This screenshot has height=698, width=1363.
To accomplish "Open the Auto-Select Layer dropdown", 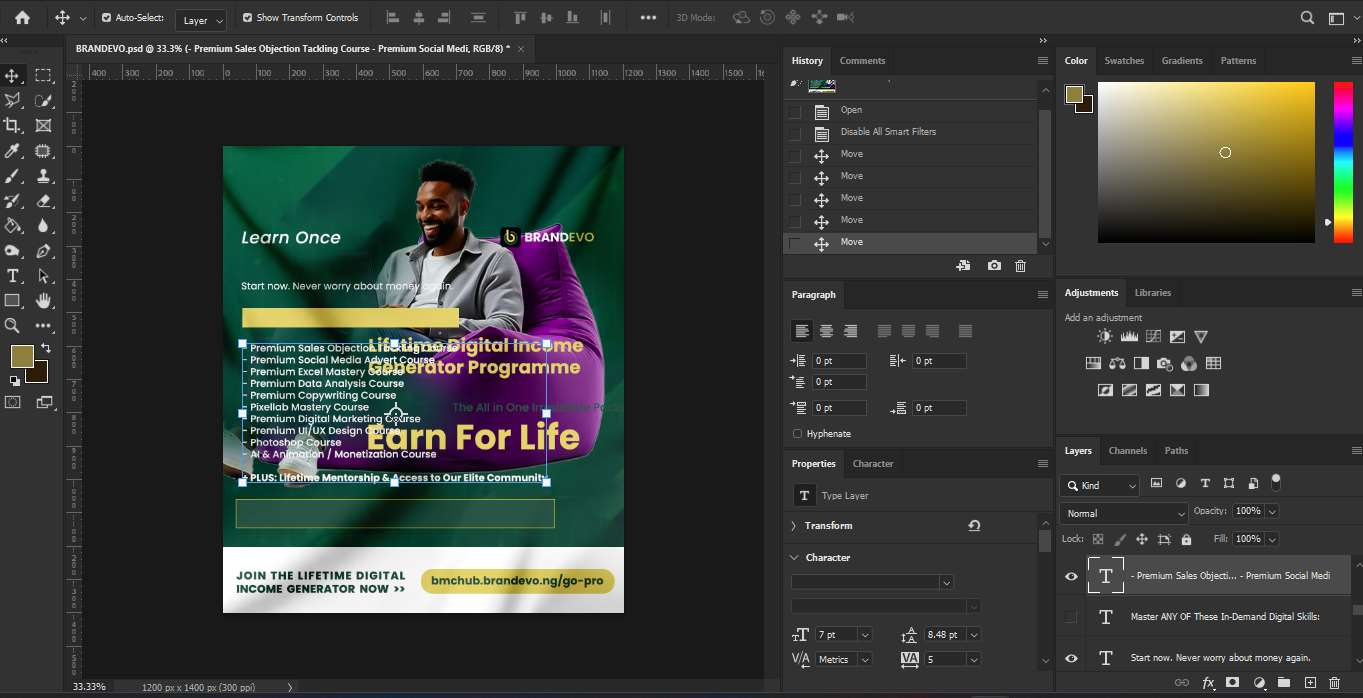I will point(202,20).
